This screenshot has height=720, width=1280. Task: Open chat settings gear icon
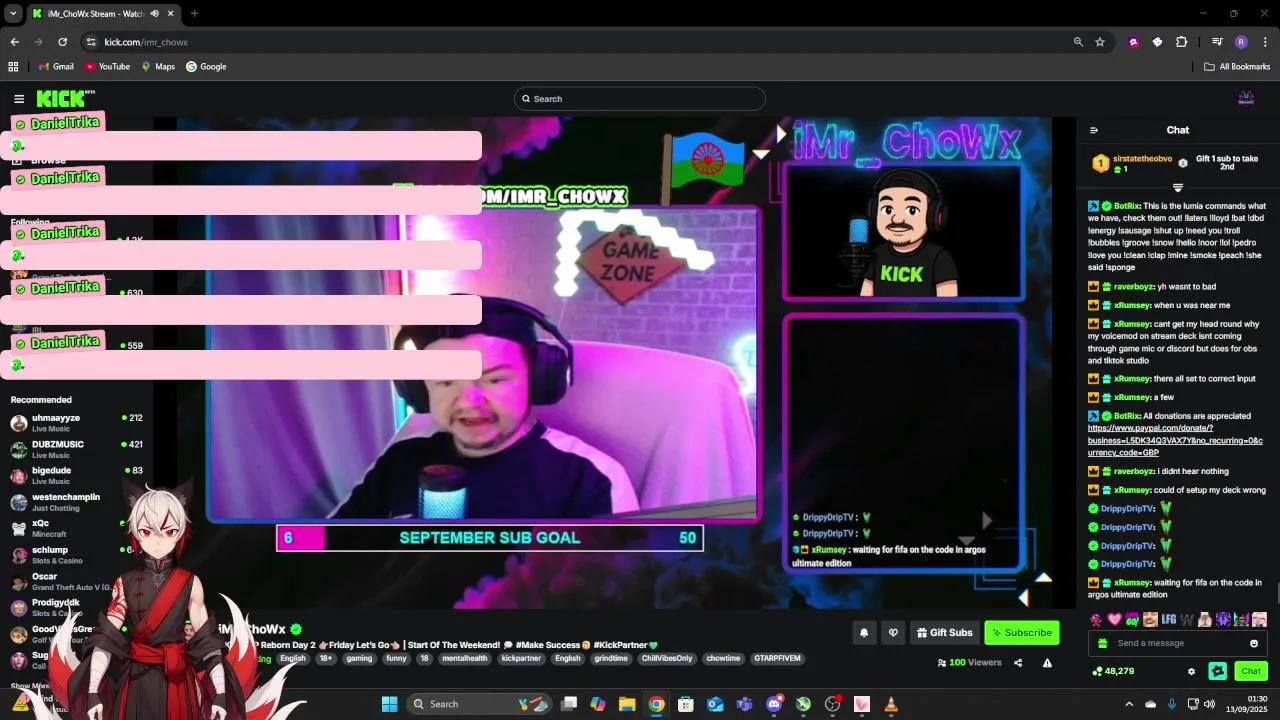(x=1191, y=671)
